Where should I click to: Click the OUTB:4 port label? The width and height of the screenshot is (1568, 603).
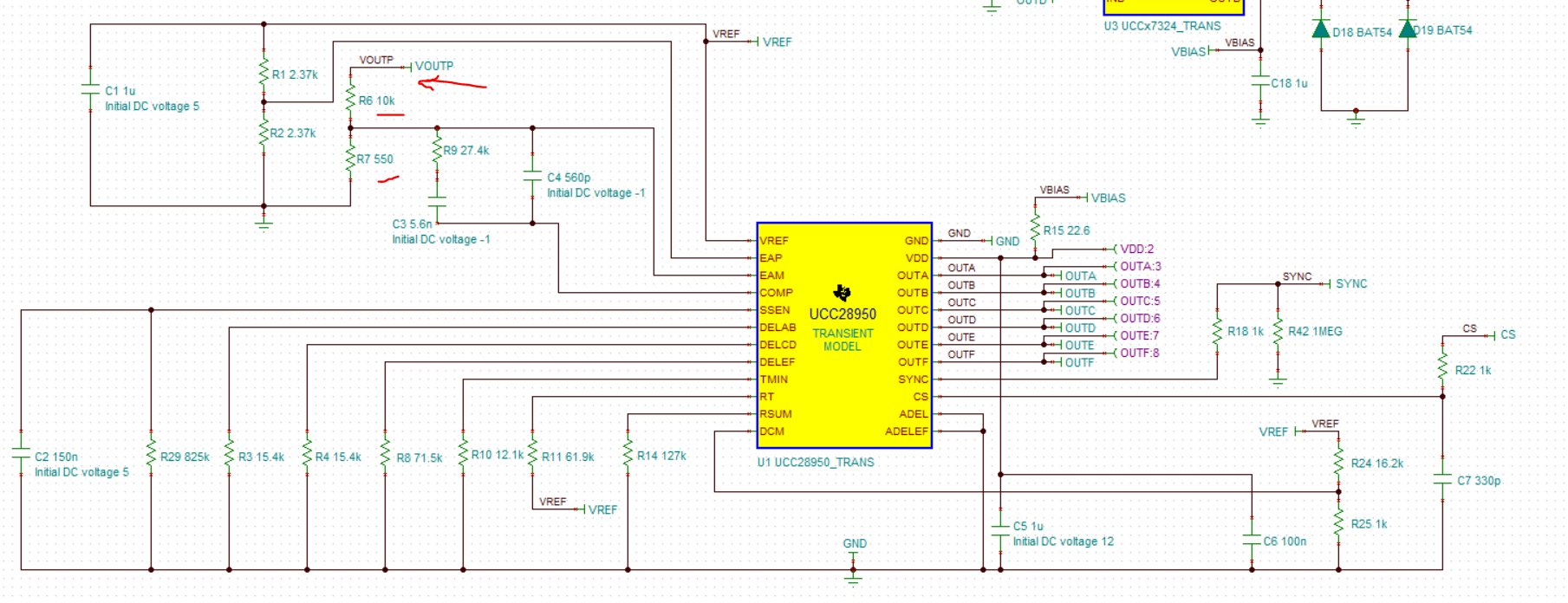(x=1140, y=283)
